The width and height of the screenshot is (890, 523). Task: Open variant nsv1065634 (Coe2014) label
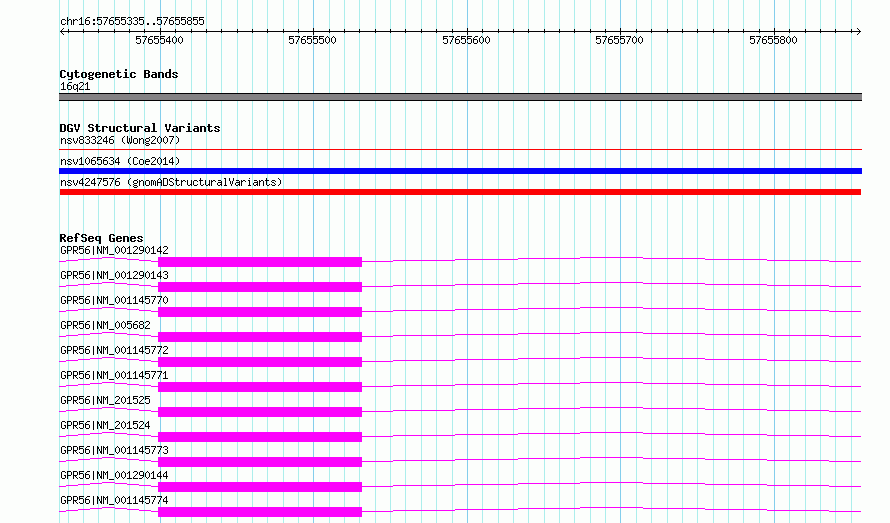click(120, 161)
